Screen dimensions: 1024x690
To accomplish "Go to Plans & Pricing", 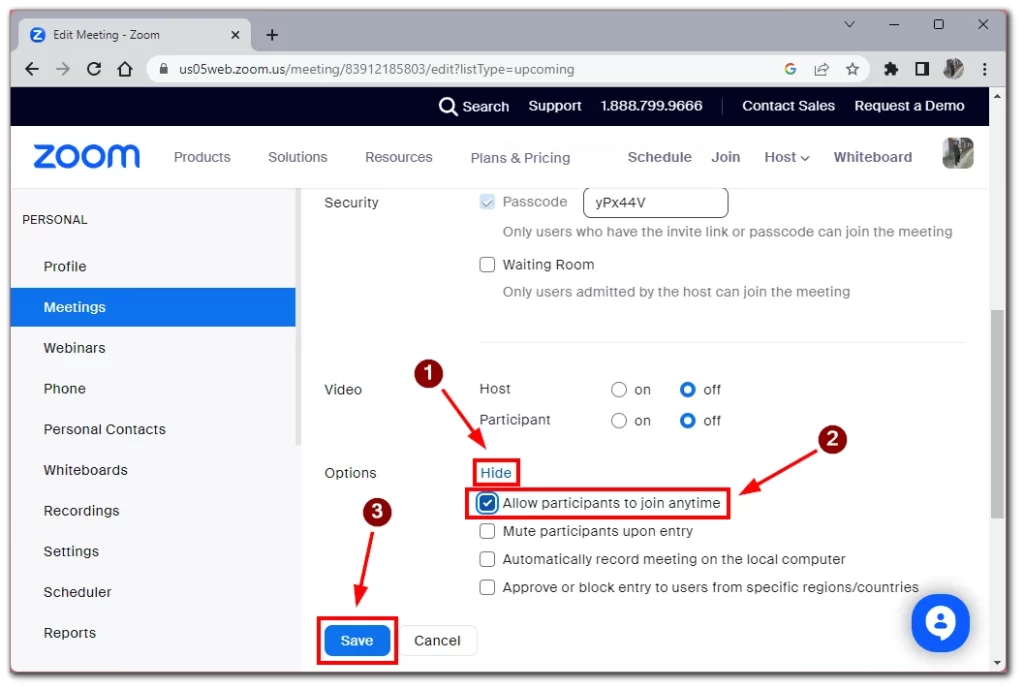I will (520, 158).
